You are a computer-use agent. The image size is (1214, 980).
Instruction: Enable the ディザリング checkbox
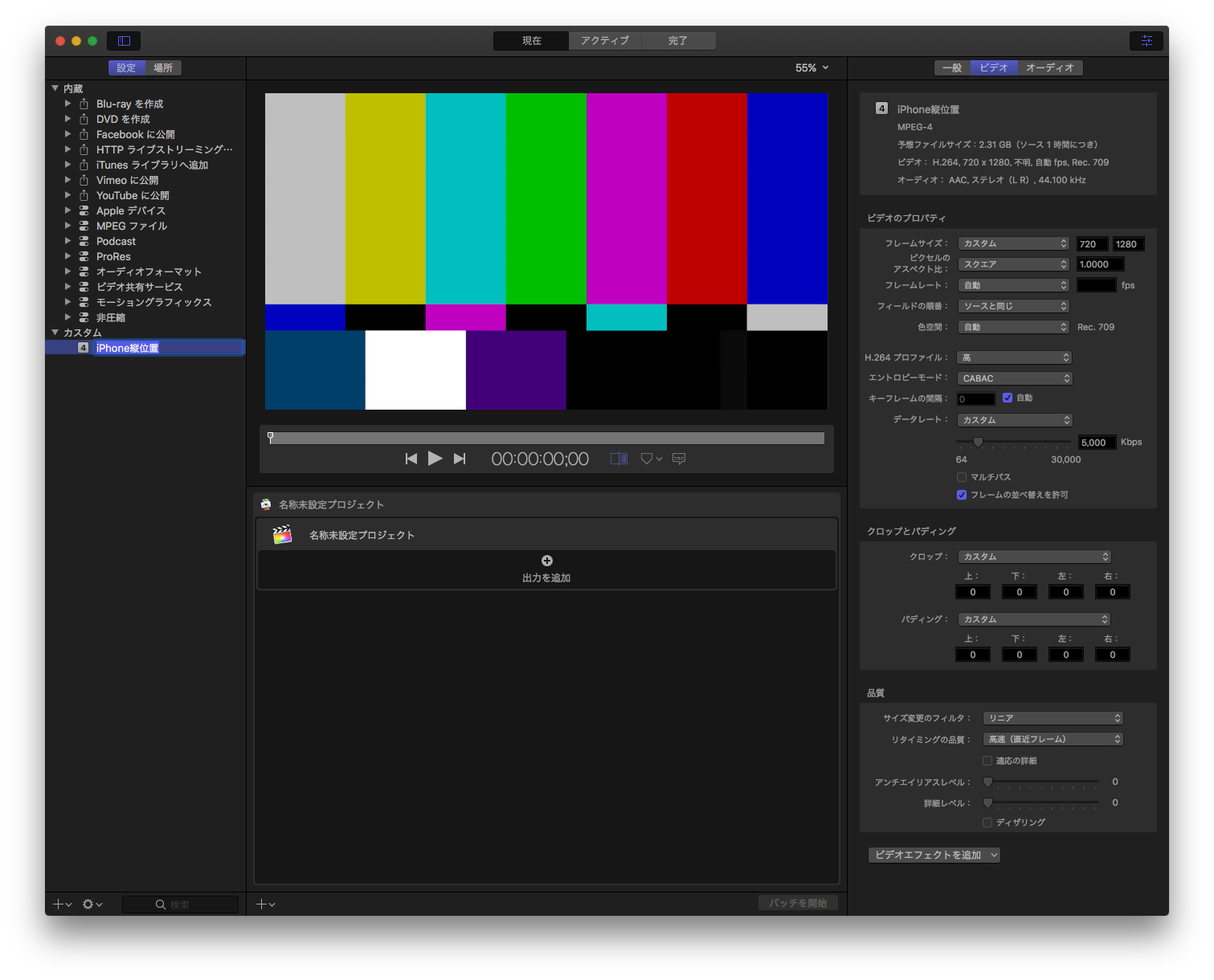(x=987, y=823)
